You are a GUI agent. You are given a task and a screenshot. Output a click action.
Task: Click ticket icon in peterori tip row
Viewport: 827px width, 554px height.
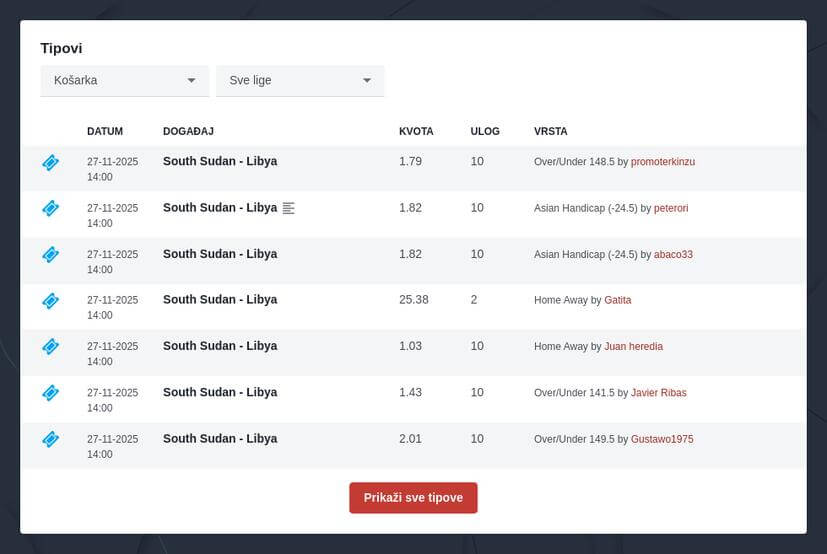tap(50, 208)
